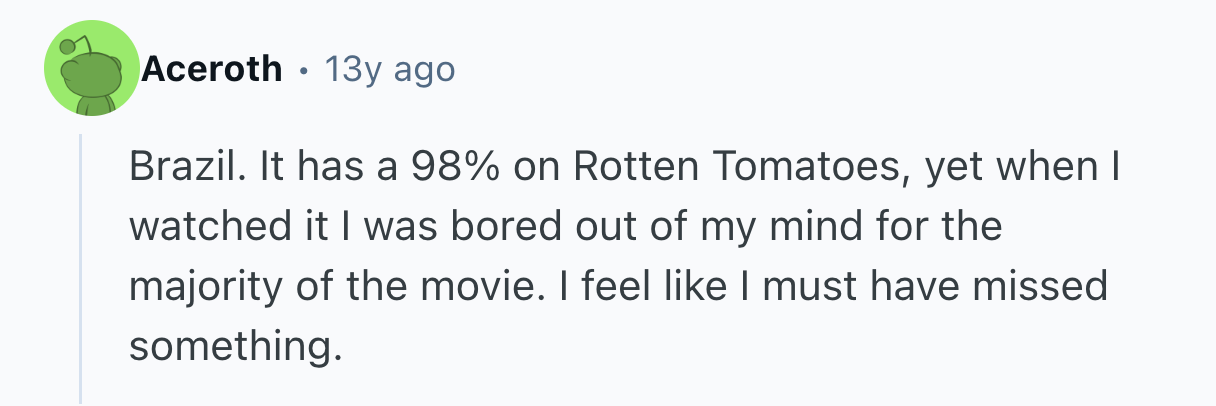
Task: Click the dot separator after the username
Action: [303, 70]
